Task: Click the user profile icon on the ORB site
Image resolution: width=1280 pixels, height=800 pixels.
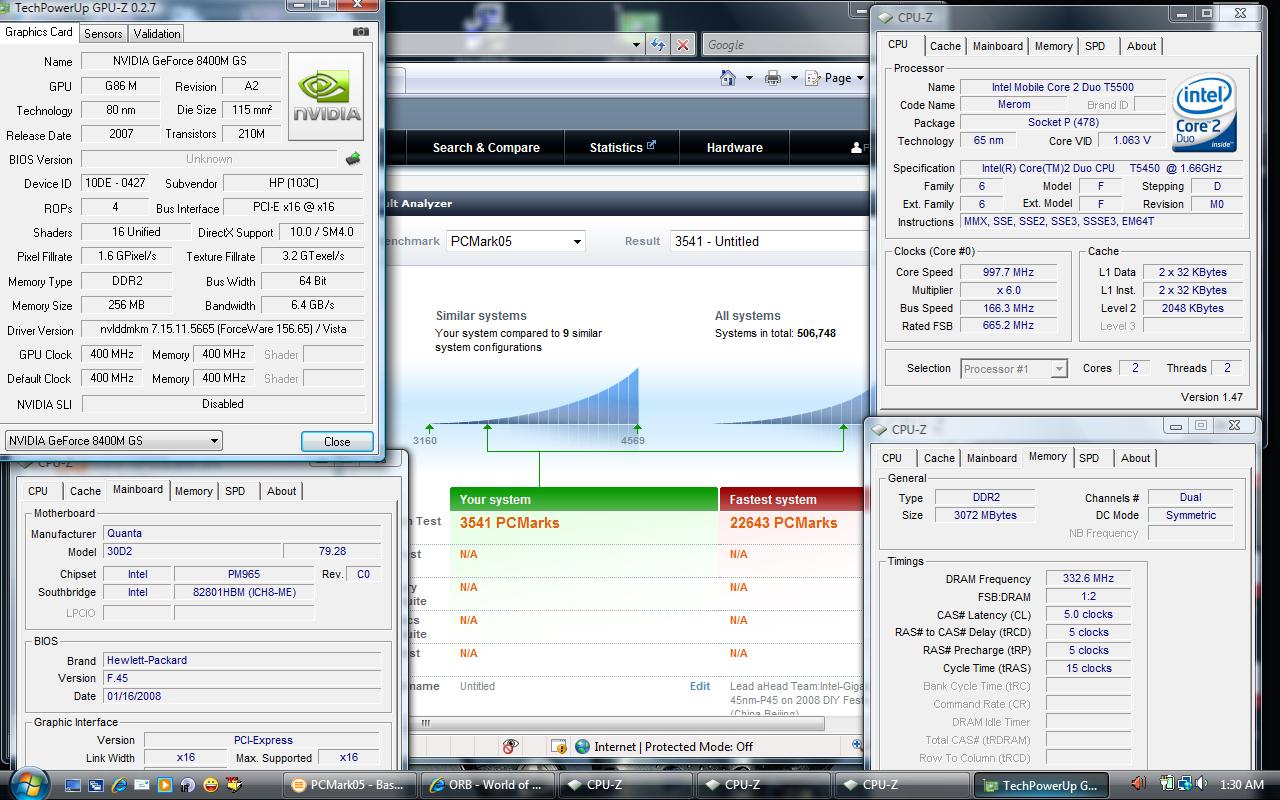Action: pos(856,147)
